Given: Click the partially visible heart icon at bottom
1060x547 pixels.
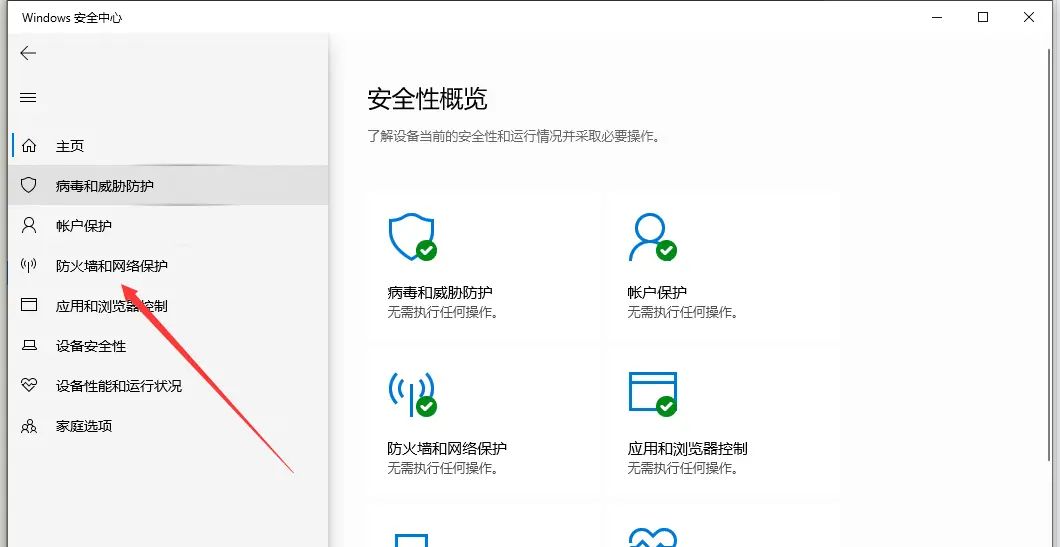Looking at the screenshot, I should [x=652, y=538].
